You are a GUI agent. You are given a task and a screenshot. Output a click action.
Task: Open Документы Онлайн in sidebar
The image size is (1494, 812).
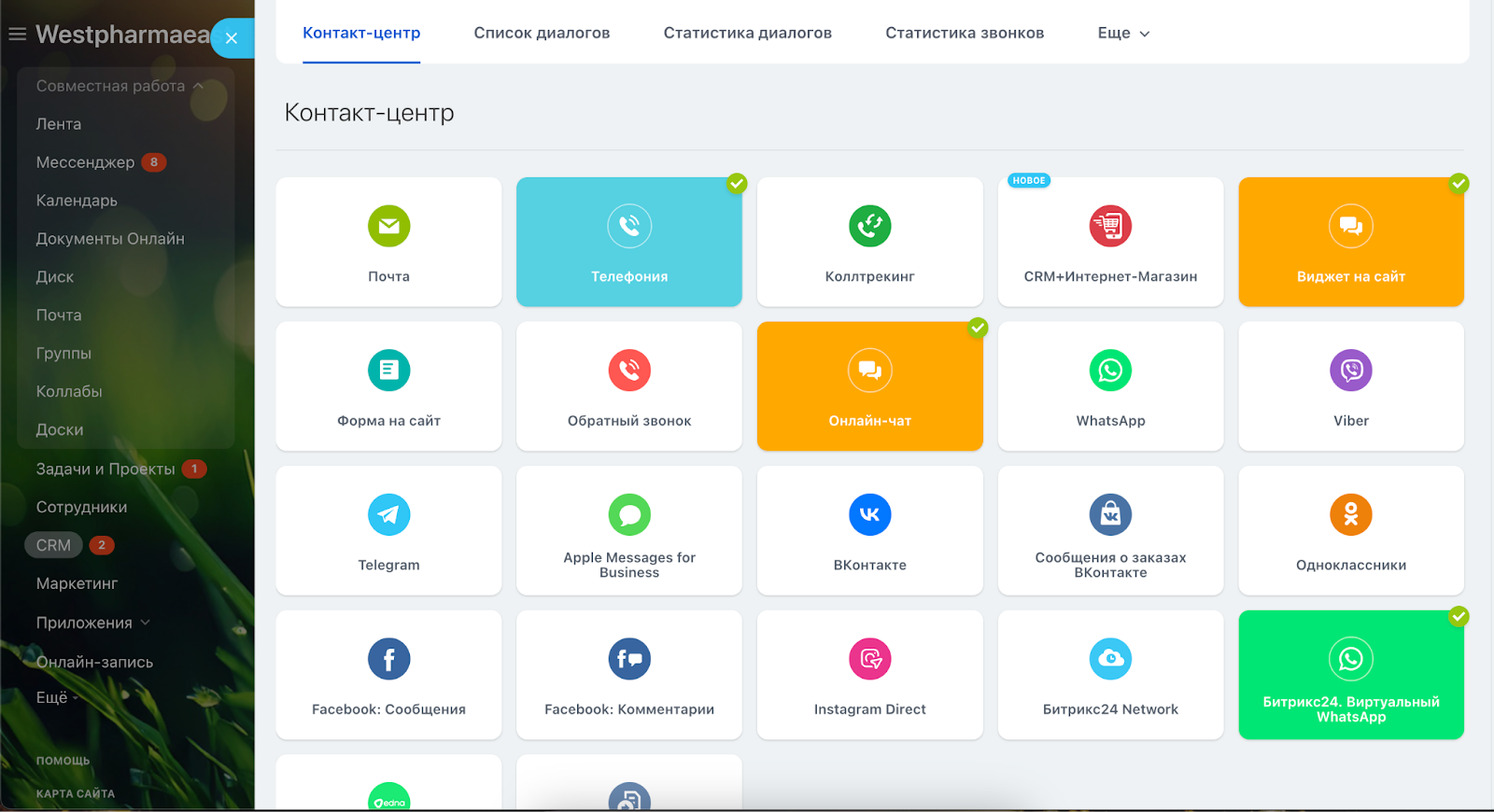[110, 239]
